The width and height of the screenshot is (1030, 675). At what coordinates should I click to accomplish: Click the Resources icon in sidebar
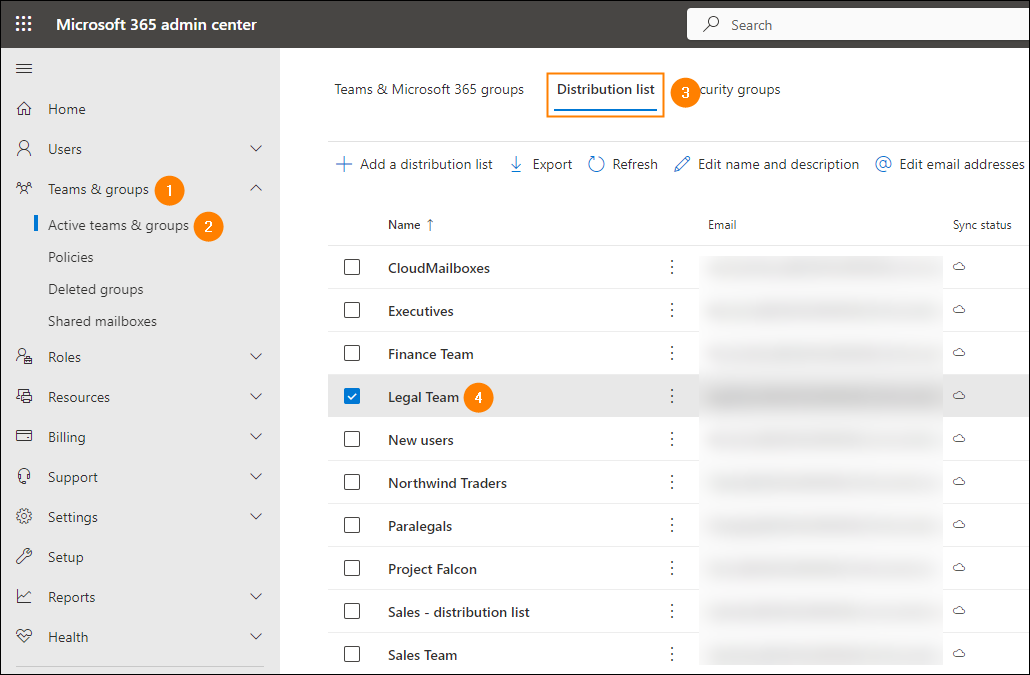pos(24,397)
